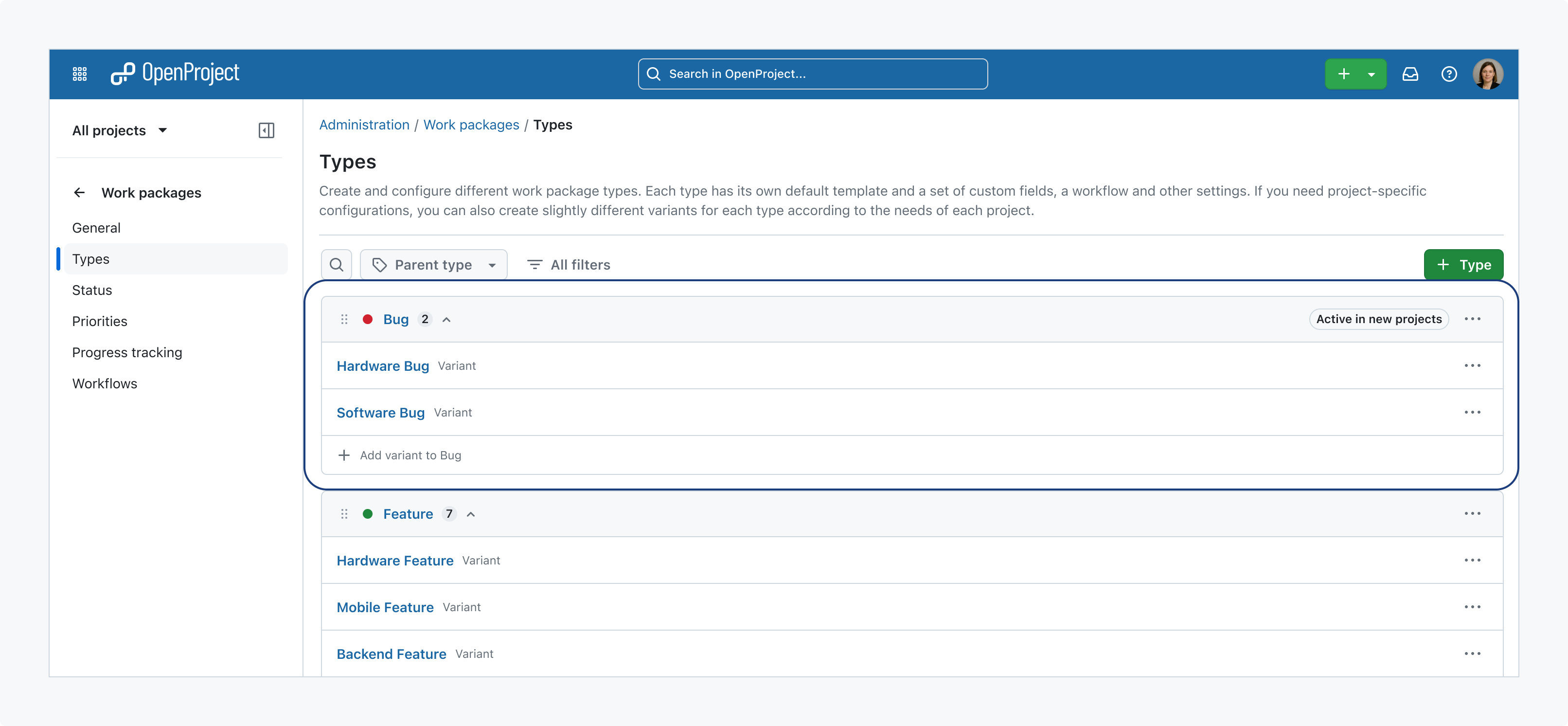The image size is (1568, 726).
Task: Open the Software Bug variant link
Action: pos(380,412)
